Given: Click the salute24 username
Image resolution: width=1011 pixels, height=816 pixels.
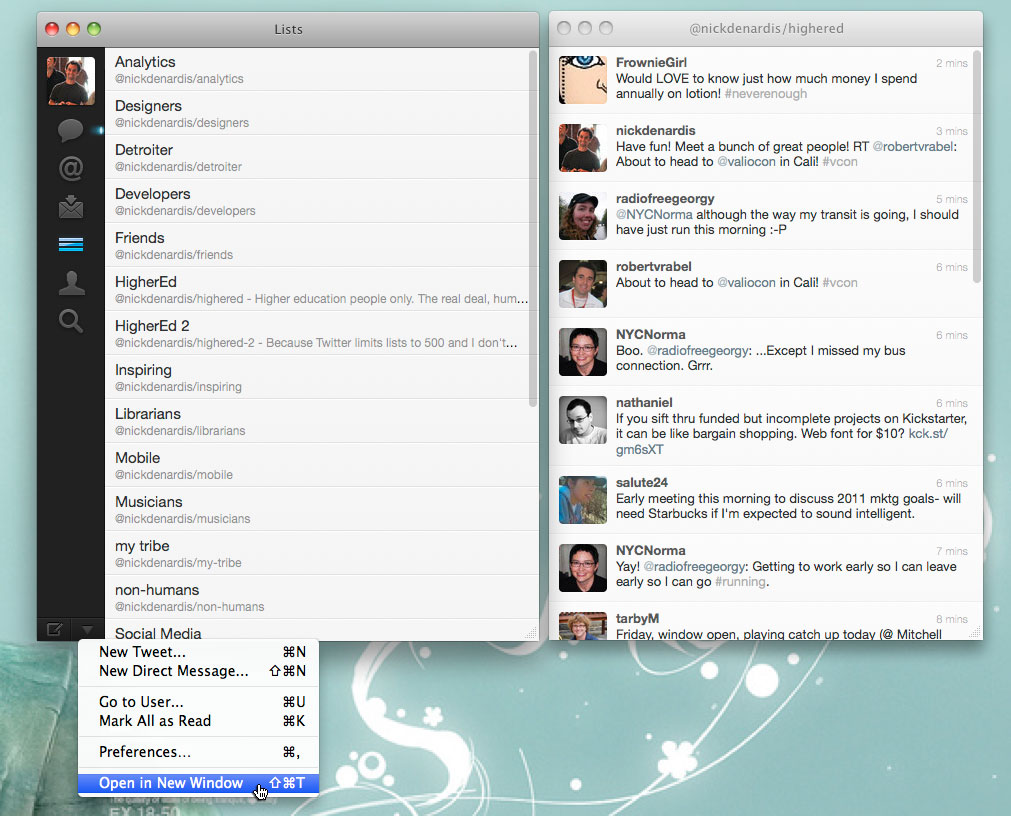Looking at the screenshot, I should point(642,483).
